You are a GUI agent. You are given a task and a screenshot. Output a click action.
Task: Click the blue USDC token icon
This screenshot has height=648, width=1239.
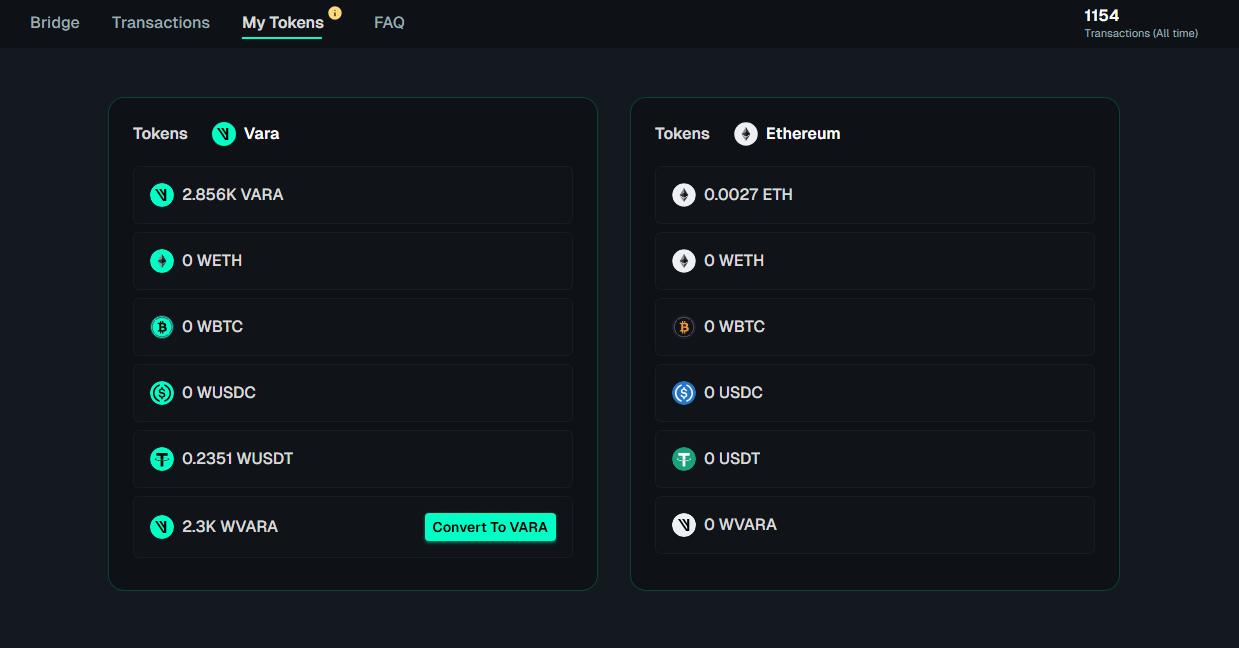[x=684, y=393]
